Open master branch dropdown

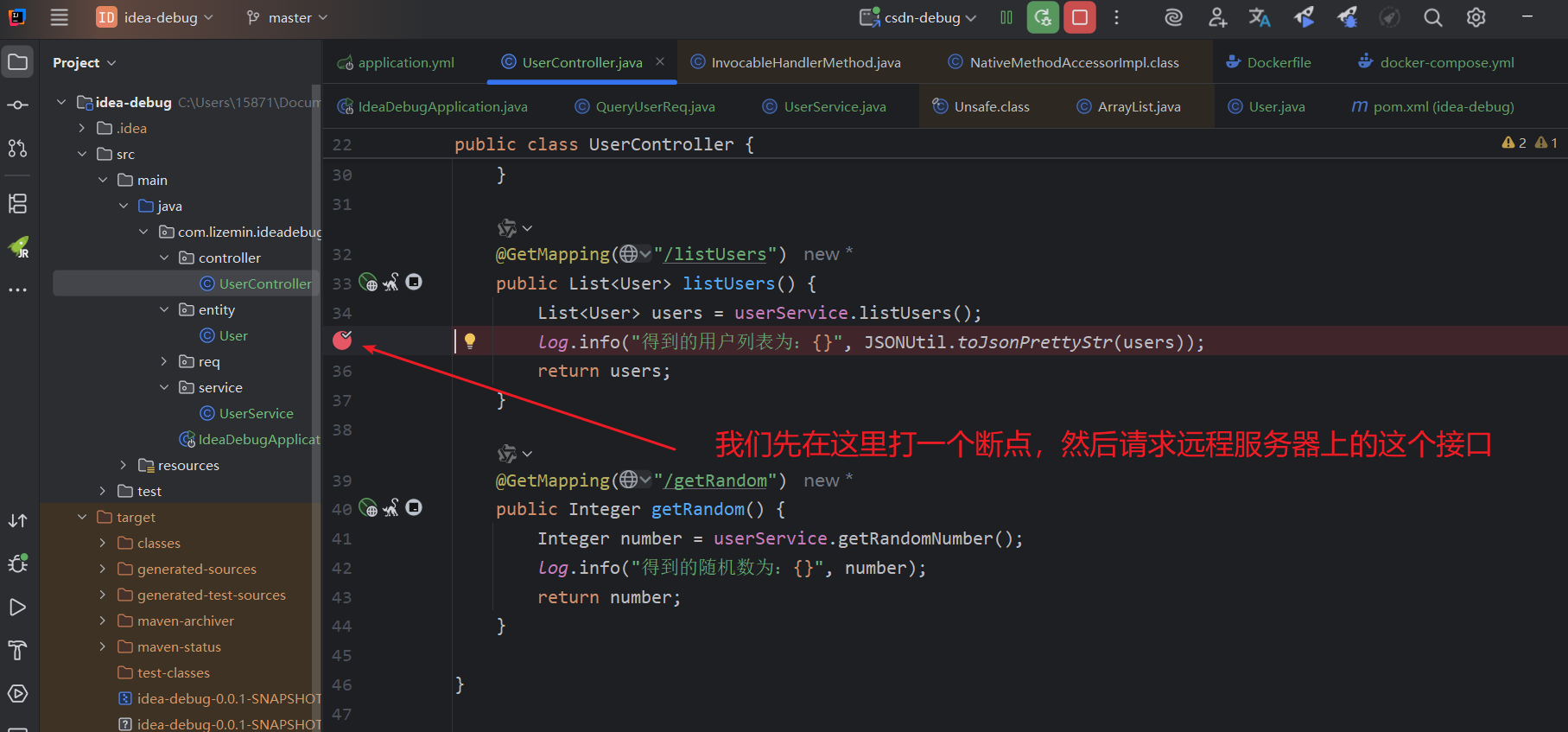[x=287, y=17]
